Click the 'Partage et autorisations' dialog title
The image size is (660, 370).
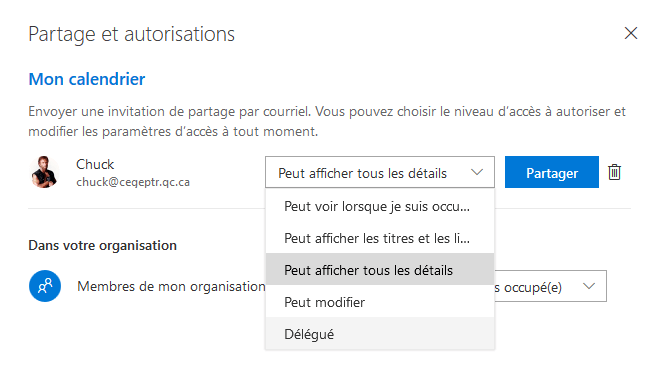point(131,34)
